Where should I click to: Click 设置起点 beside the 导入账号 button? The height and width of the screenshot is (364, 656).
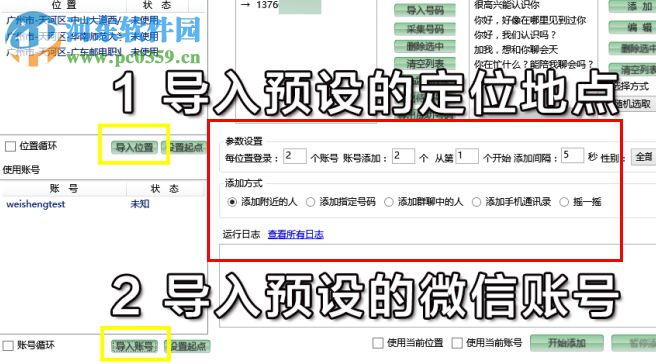(187, 346)
